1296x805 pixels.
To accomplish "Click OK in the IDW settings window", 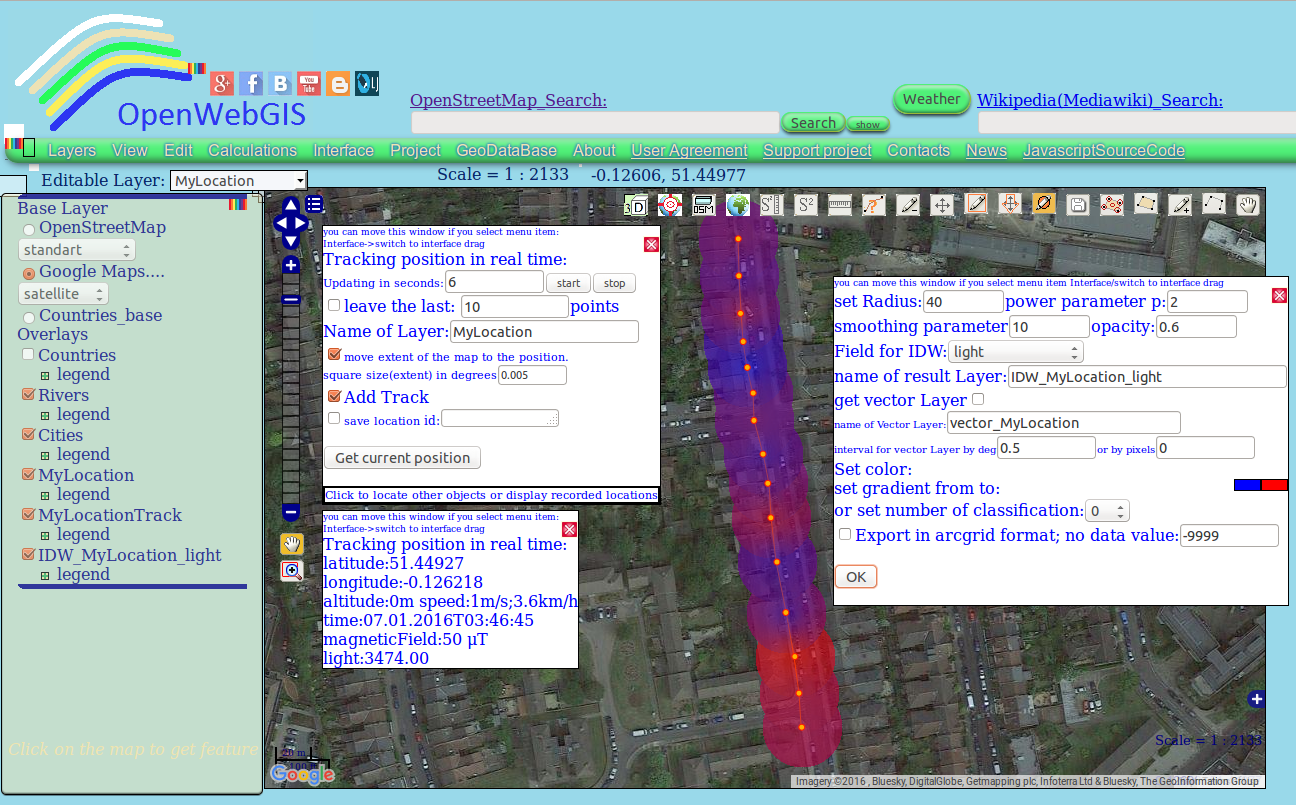I will point(856,577).
